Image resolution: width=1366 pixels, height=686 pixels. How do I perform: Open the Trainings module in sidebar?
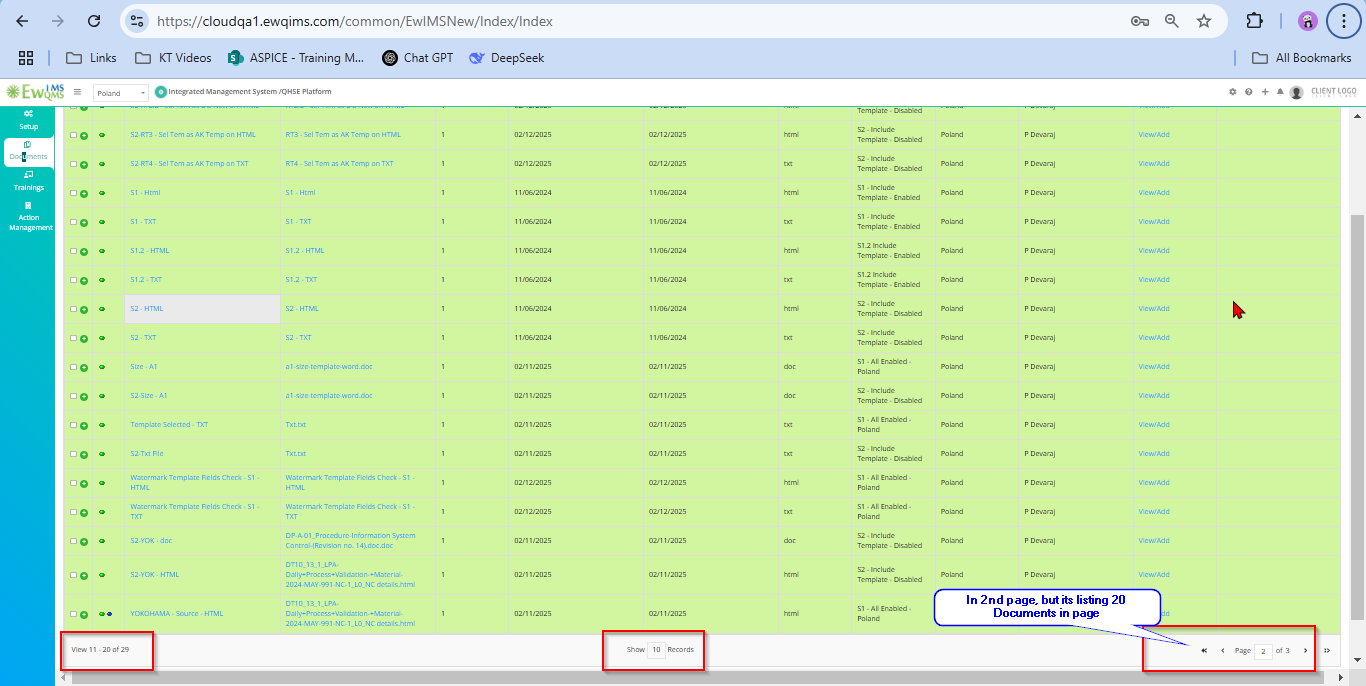click(29, 181)
